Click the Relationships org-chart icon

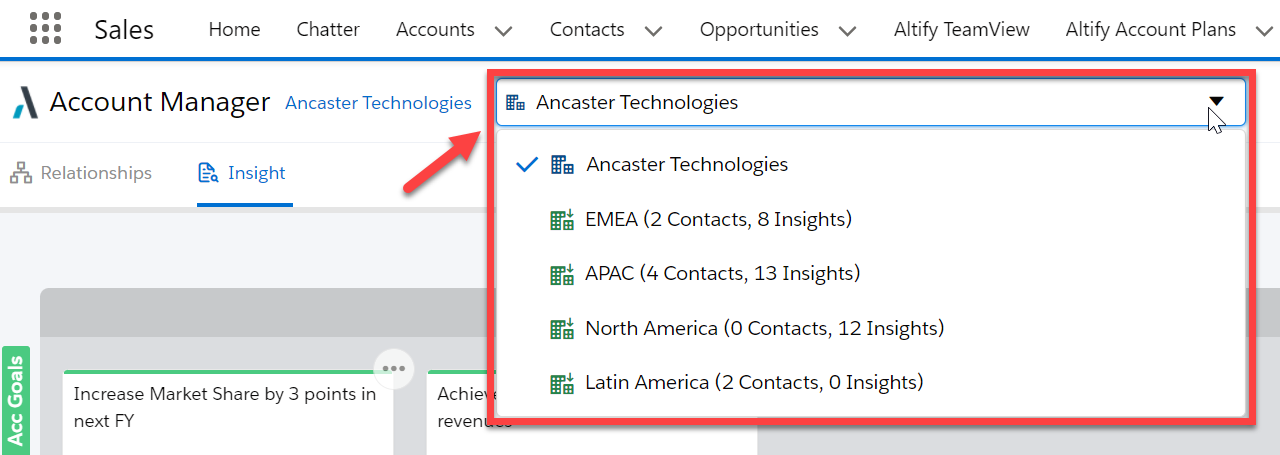(21, 173)
